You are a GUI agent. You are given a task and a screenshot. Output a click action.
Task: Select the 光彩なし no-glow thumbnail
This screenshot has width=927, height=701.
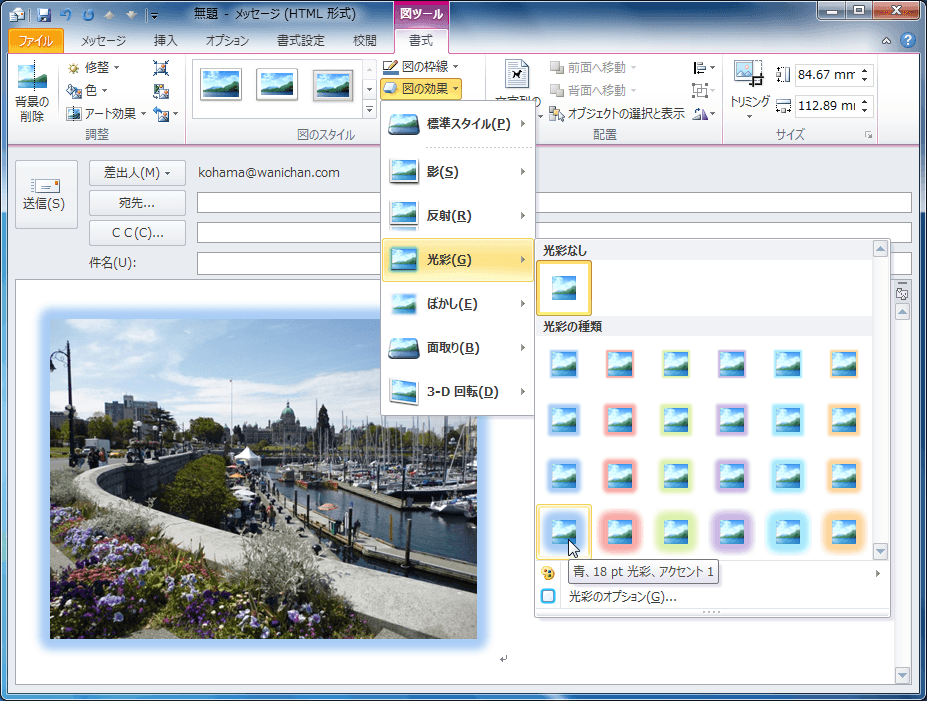pyautogui.click(x=564, y=288)
